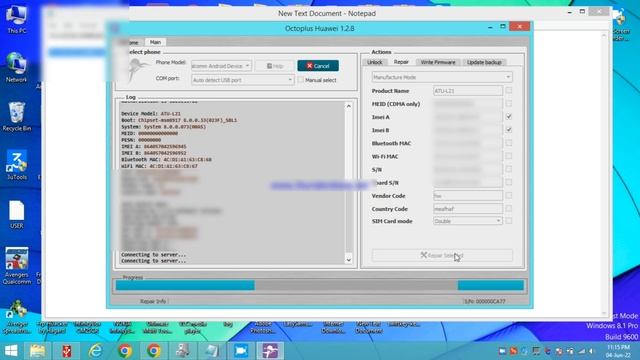Open the second Chrome taskbar icon

(x=153, y=351)
